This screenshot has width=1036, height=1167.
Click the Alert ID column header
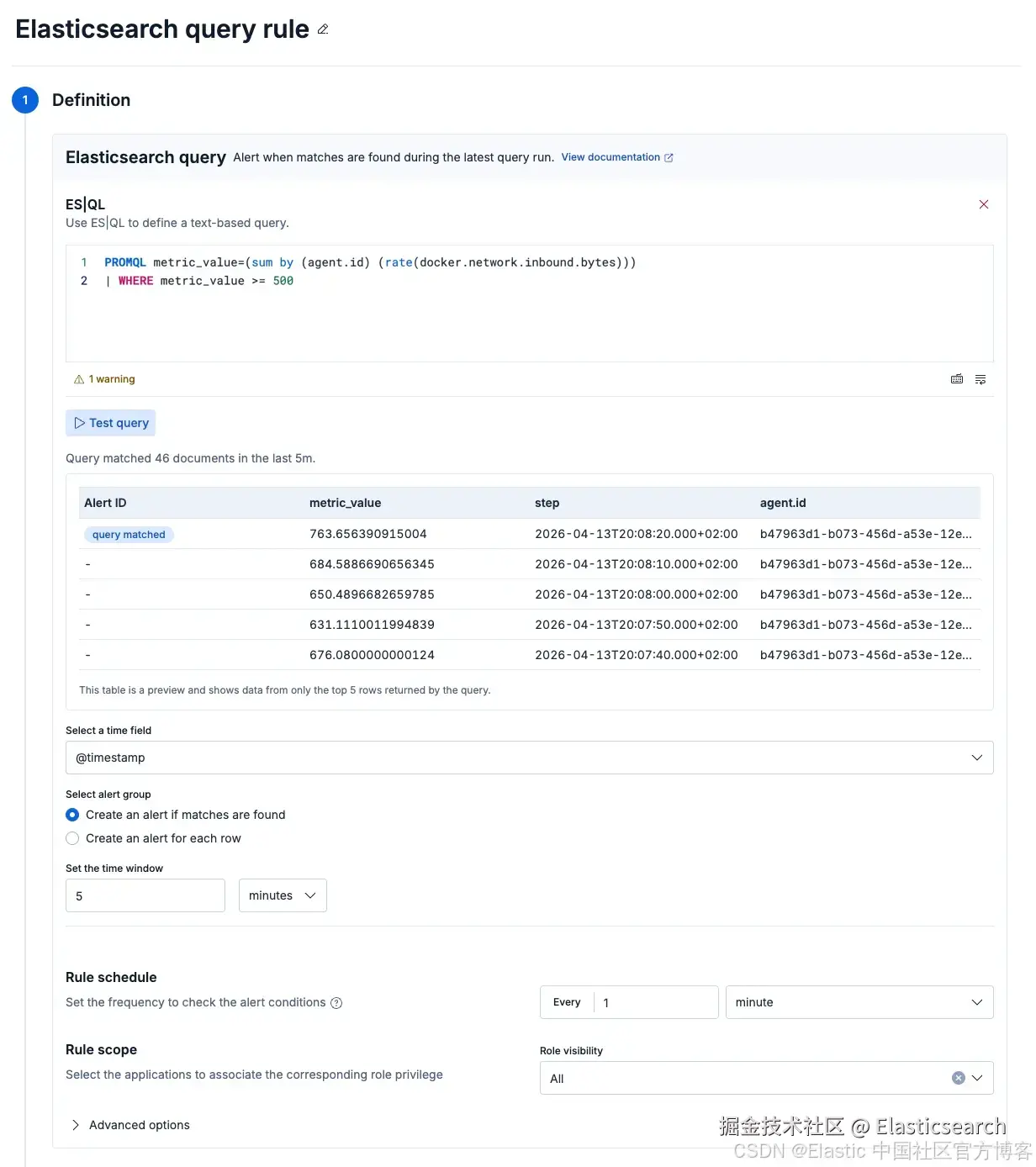point(105,503)
